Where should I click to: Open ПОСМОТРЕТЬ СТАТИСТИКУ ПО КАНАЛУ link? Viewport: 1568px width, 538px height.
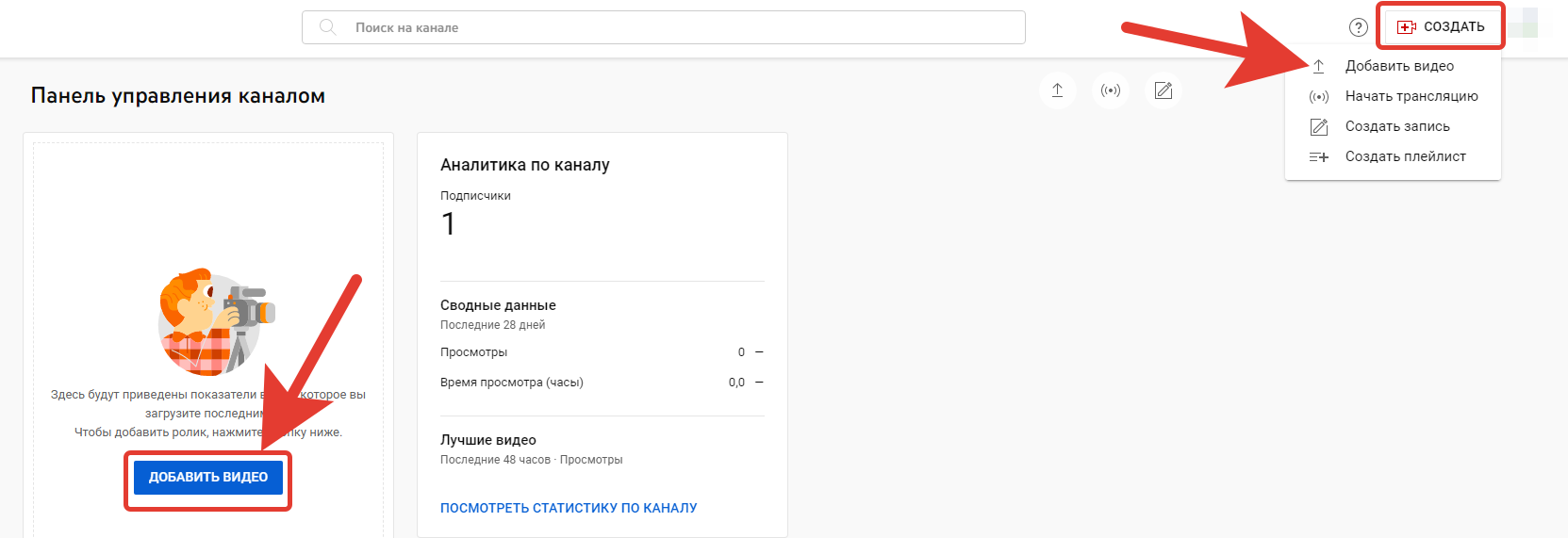[569, 508]
